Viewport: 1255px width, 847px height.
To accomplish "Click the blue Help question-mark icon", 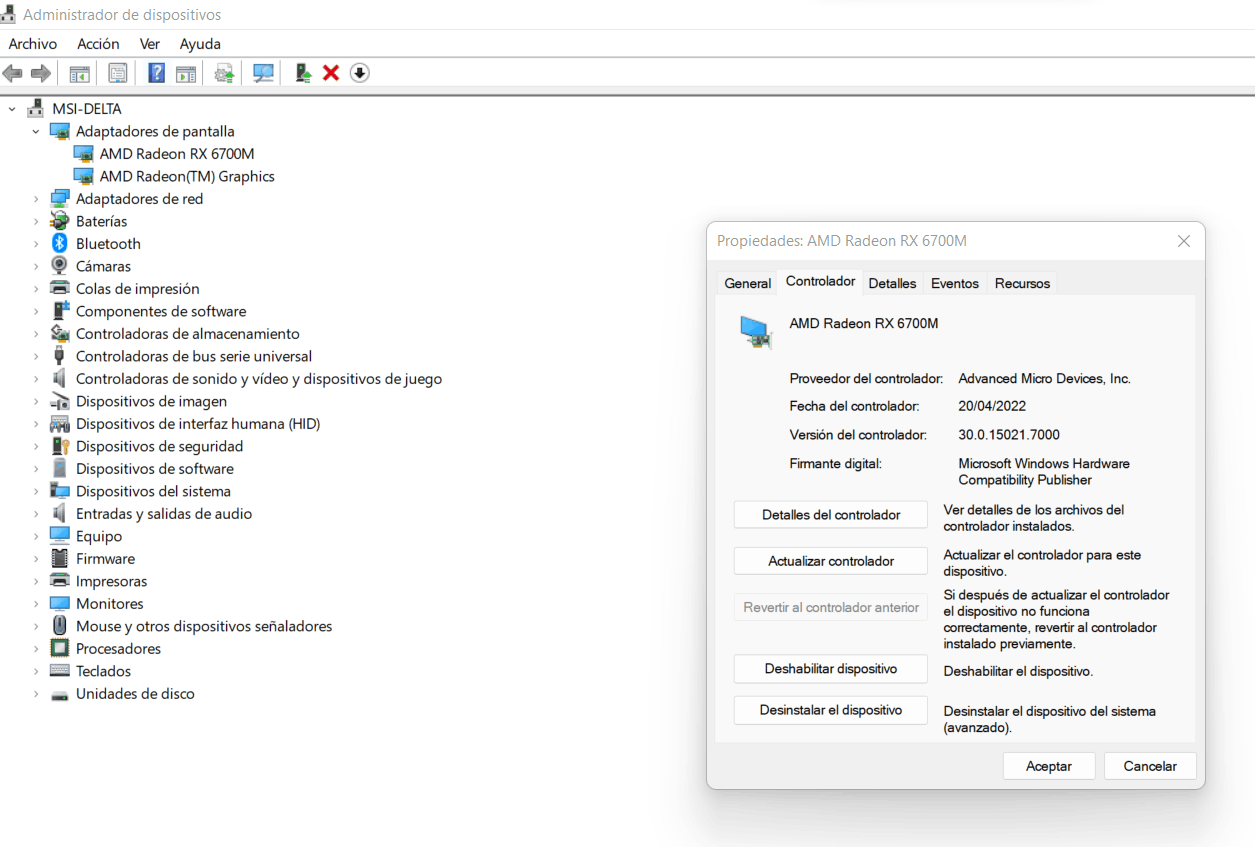I will click(x=156, y=73).
